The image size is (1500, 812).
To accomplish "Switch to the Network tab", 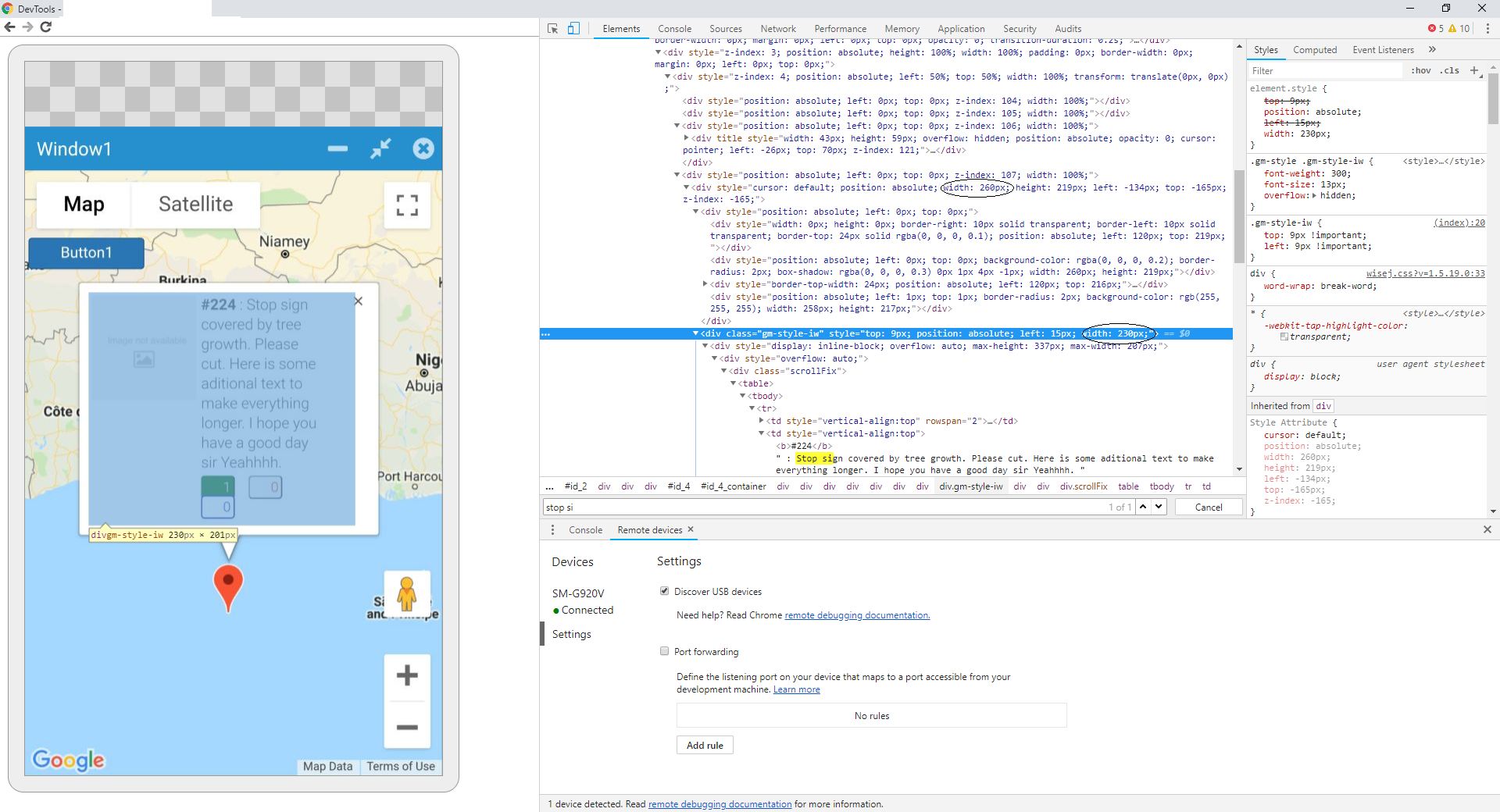I will pyautogui.click(x=777, y=29).
